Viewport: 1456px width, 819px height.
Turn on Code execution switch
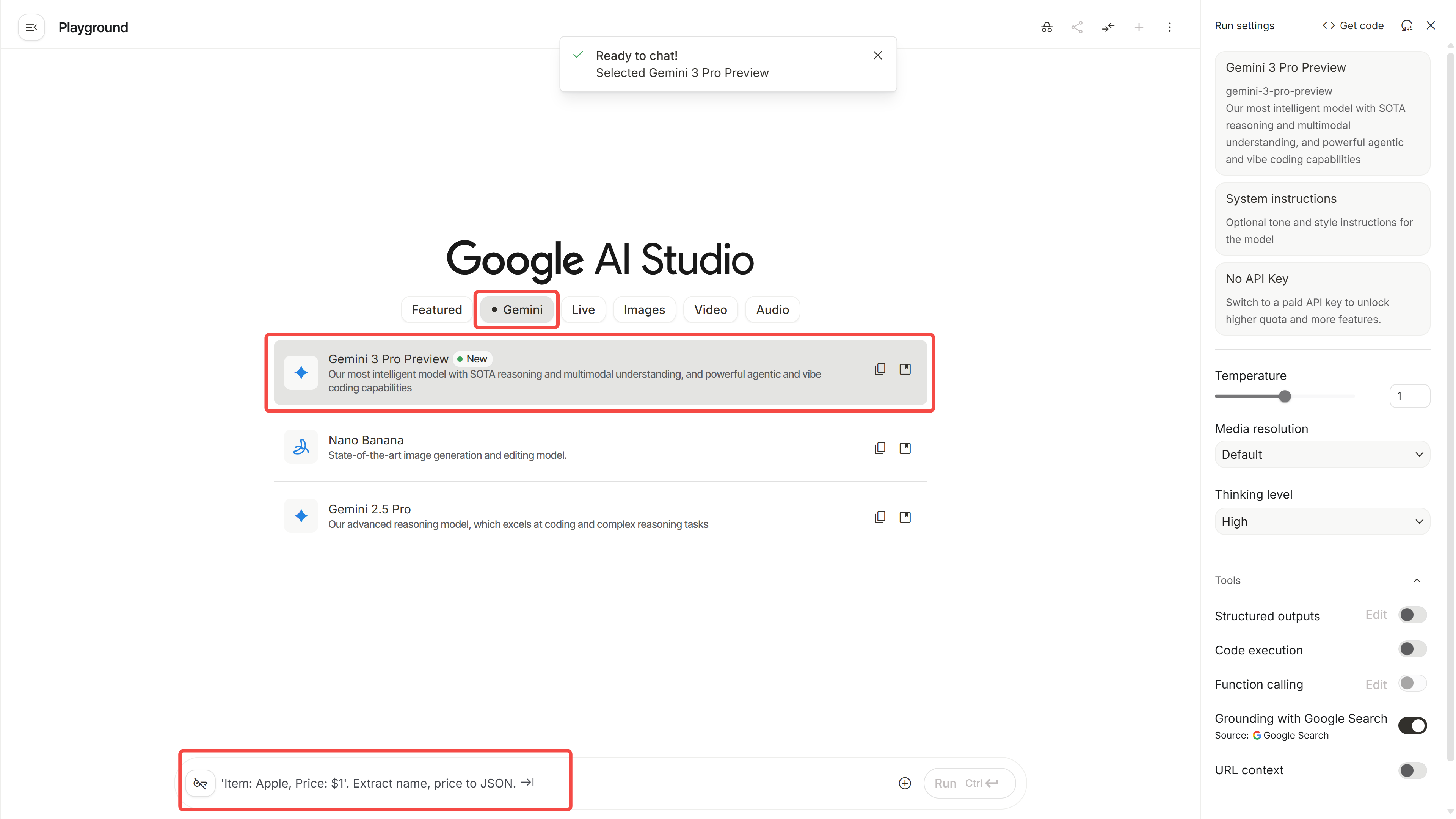click(1412, 649)
